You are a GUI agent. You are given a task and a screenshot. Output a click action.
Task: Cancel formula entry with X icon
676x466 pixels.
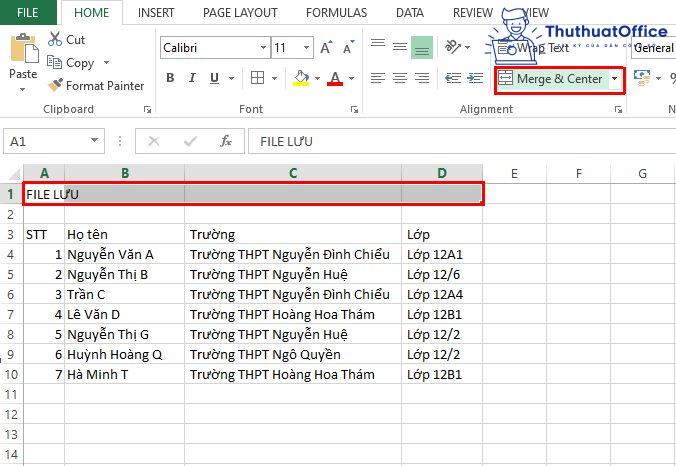click(153, 141)
